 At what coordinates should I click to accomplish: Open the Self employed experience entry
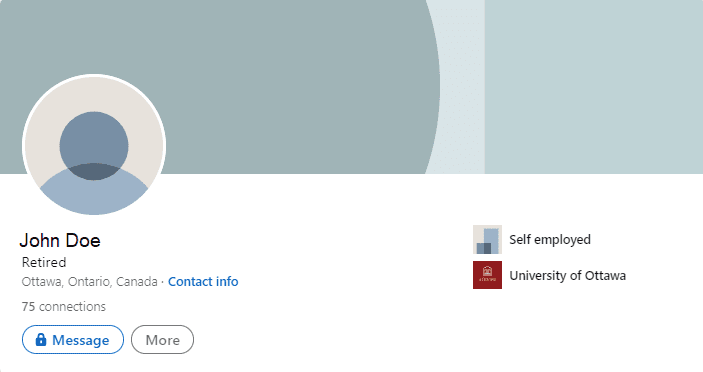coord(550,240)
